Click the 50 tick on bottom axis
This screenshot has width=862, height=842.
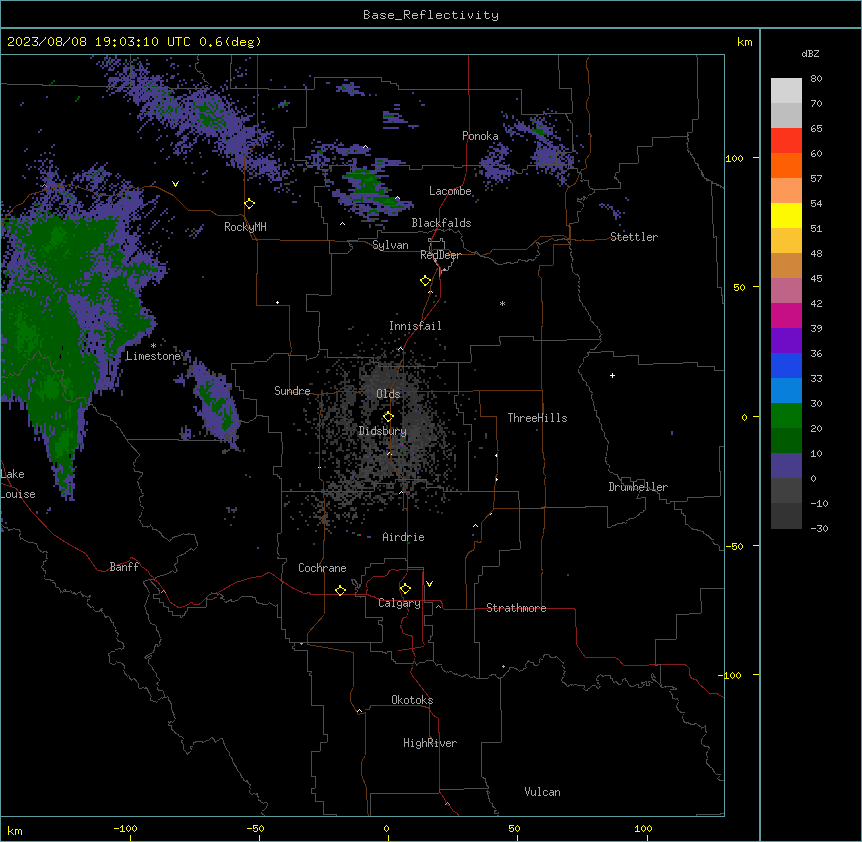tap(514, 828)
